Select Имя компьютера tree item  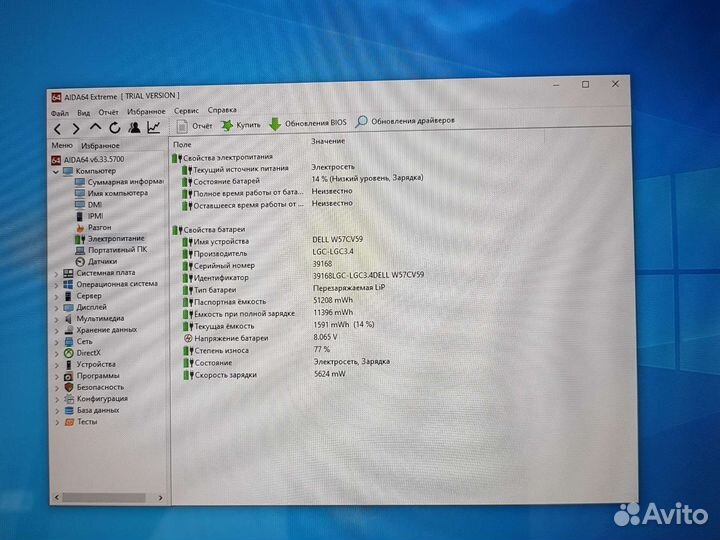click(x=112, y=193)
